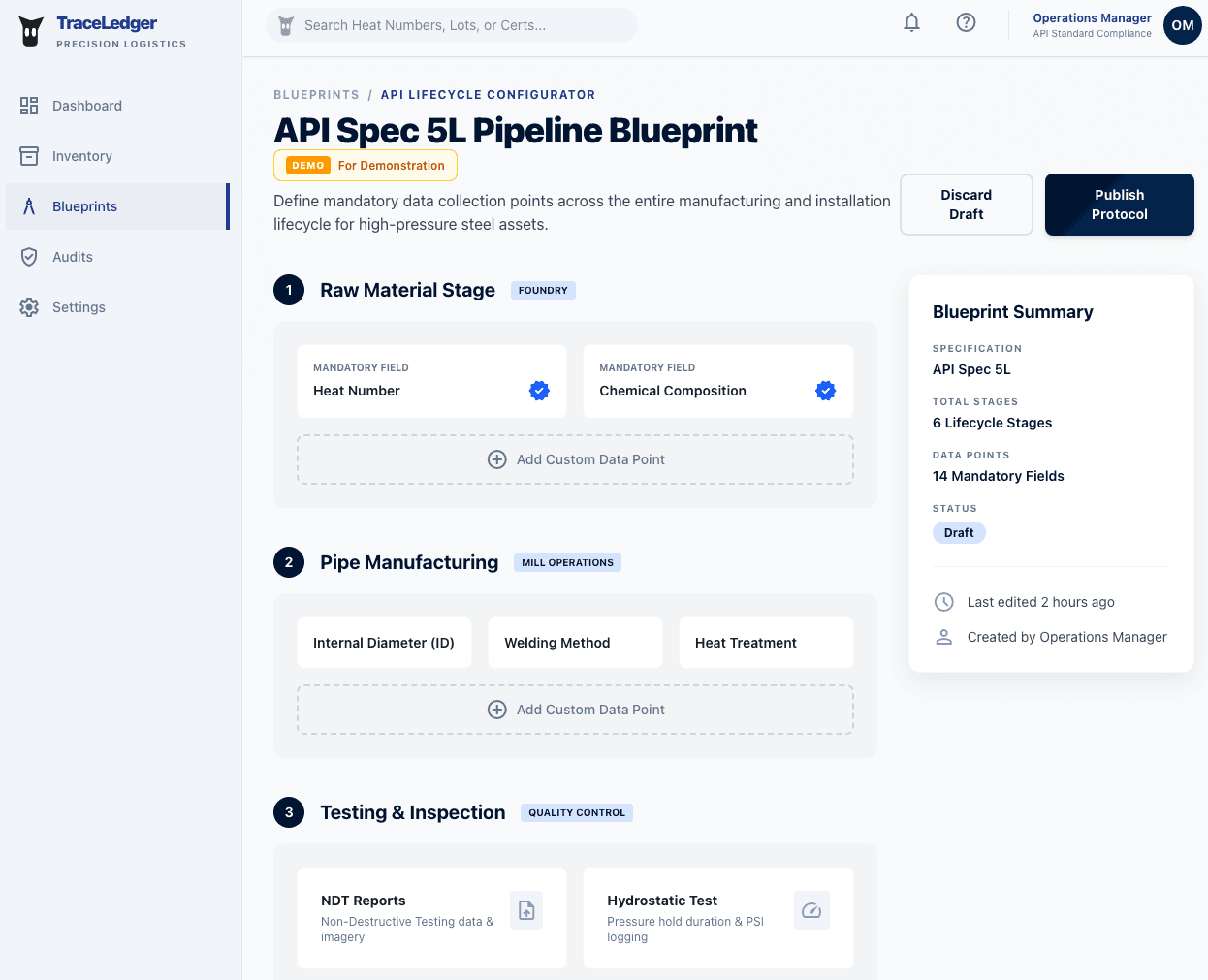The image size is (1208, 980).
Task: Focus the Search Heat Numbers input
Action: (452, 25)
